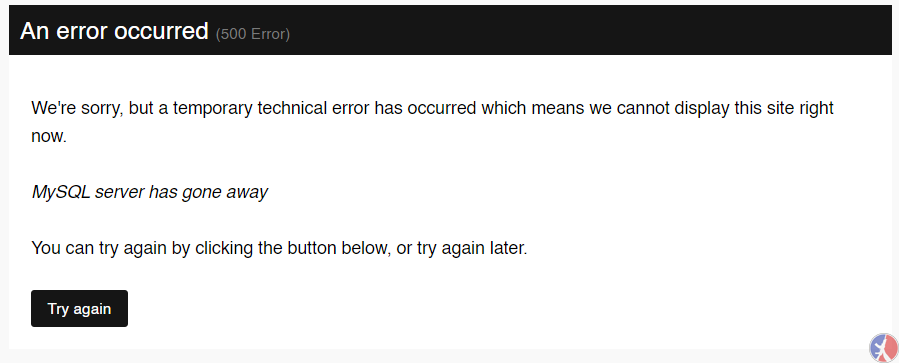This screenshot has height=363, width=899.
Task: Click the word 'MySQL' in the error detail
Action: pos(61,192)
